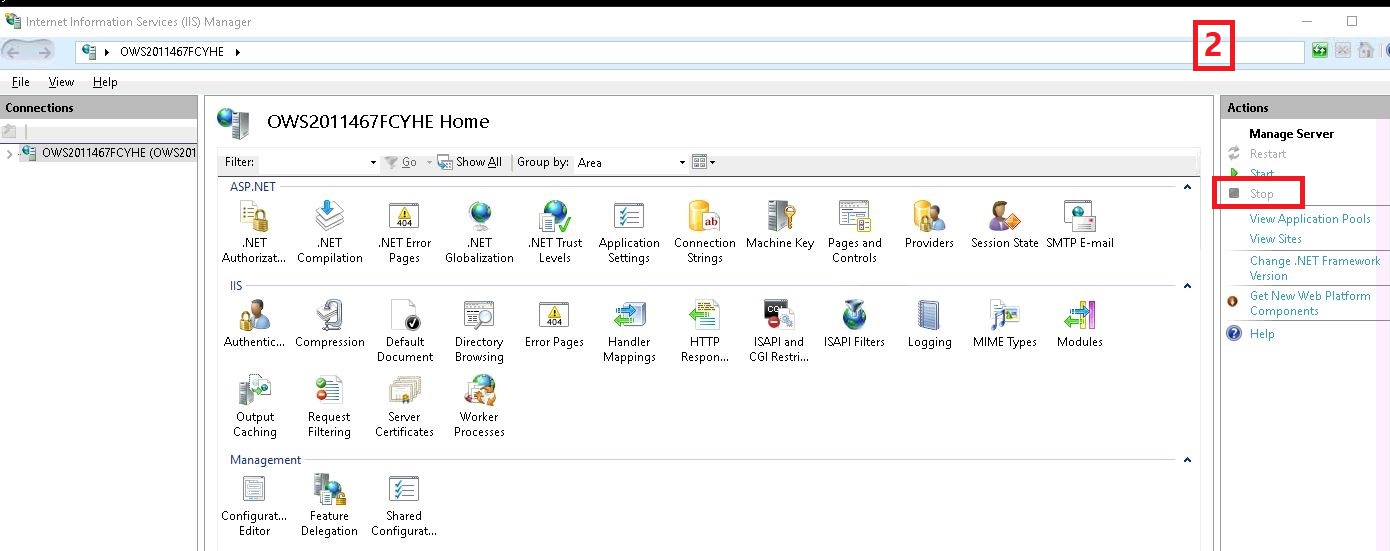
Task: Open the IIS Authentication feature
Action: click(254, 323)
